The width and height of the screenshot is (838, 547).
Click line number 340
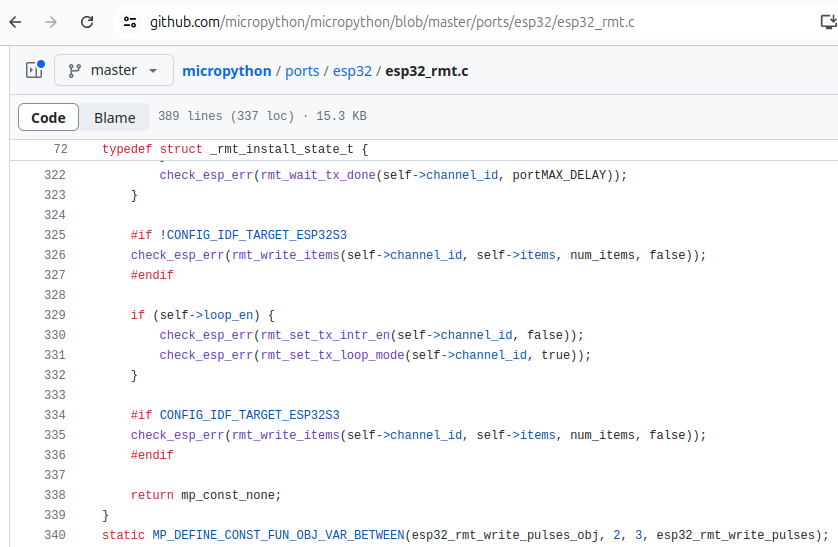click(x=55, y=535)
